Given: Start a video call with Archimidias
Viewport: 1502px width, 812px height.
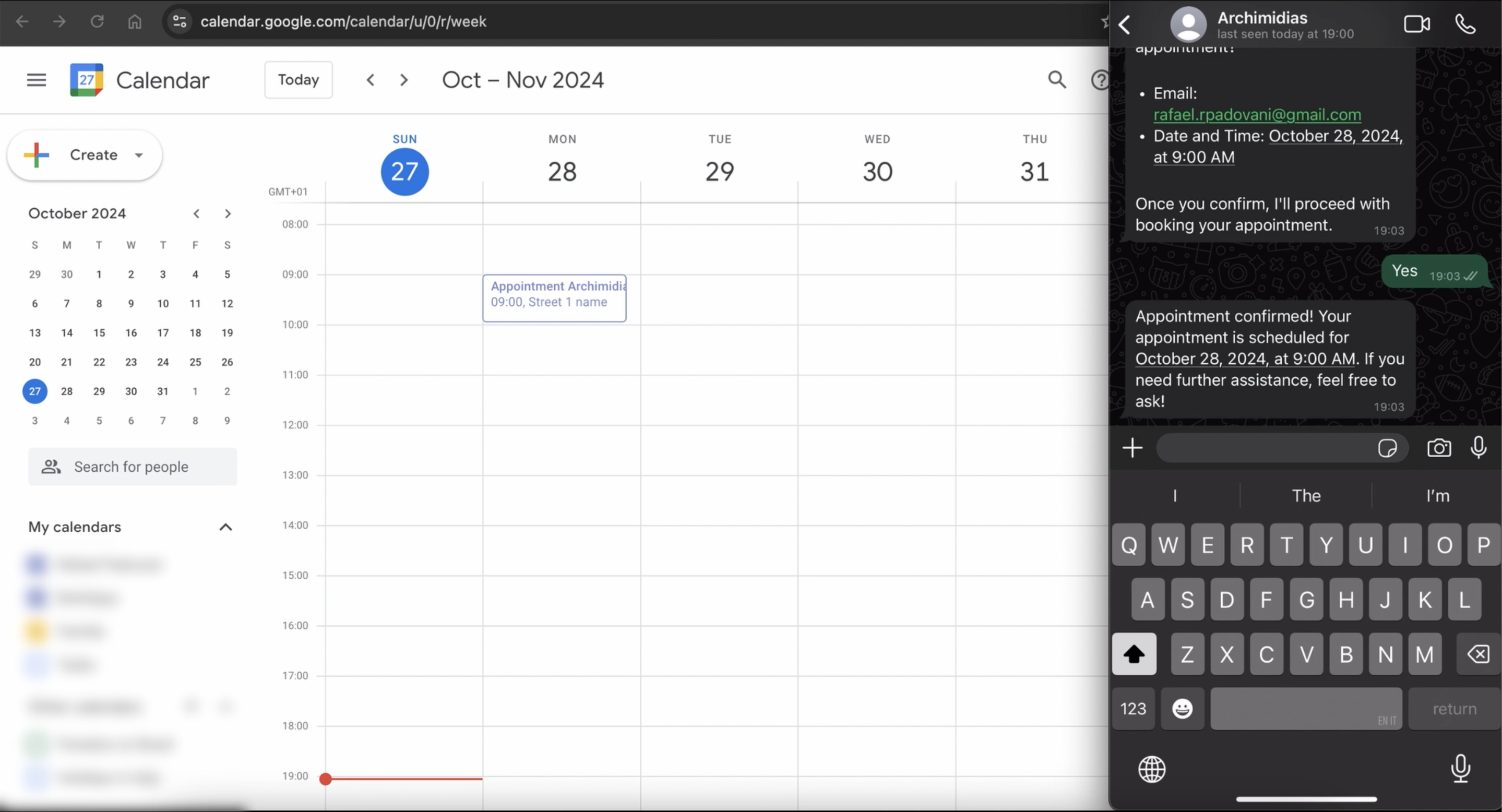Looking at the screenshot, I should (x=1416, y=25).
